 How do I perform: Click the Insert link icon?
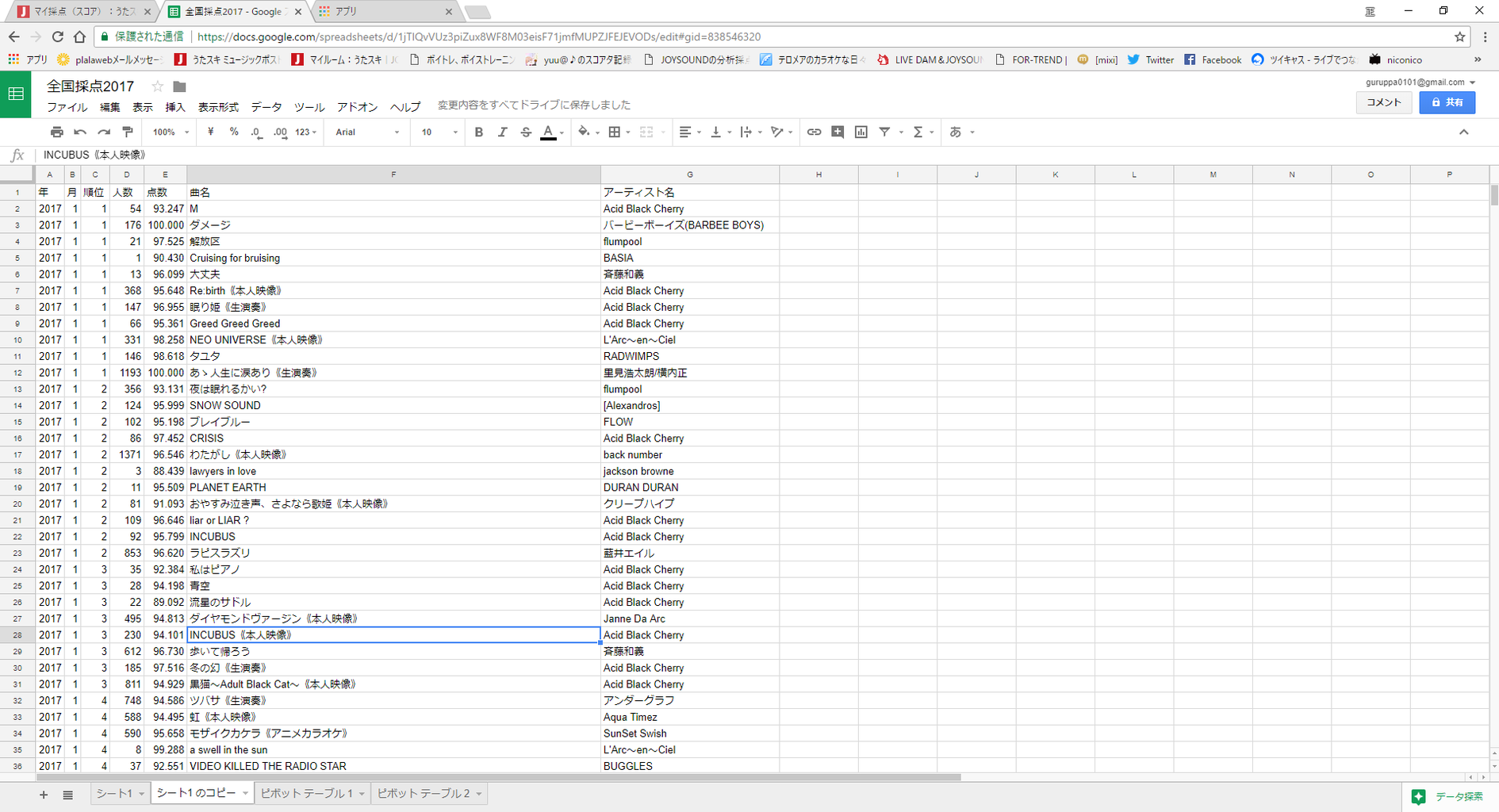pos(814,132)
